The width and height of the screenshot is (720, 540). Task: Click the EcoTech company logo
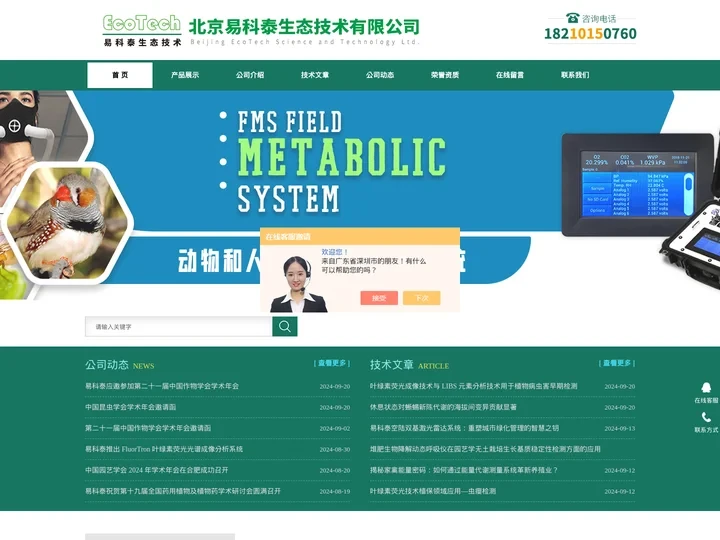tap(142, 30)
